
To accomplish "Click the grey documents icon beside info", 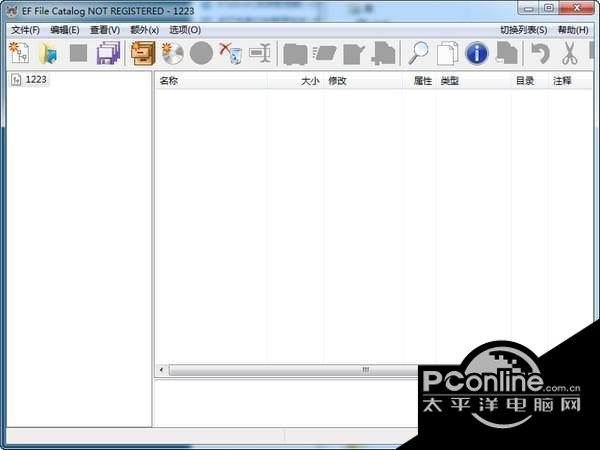I will pyautogui.click(x=506, y=53).
